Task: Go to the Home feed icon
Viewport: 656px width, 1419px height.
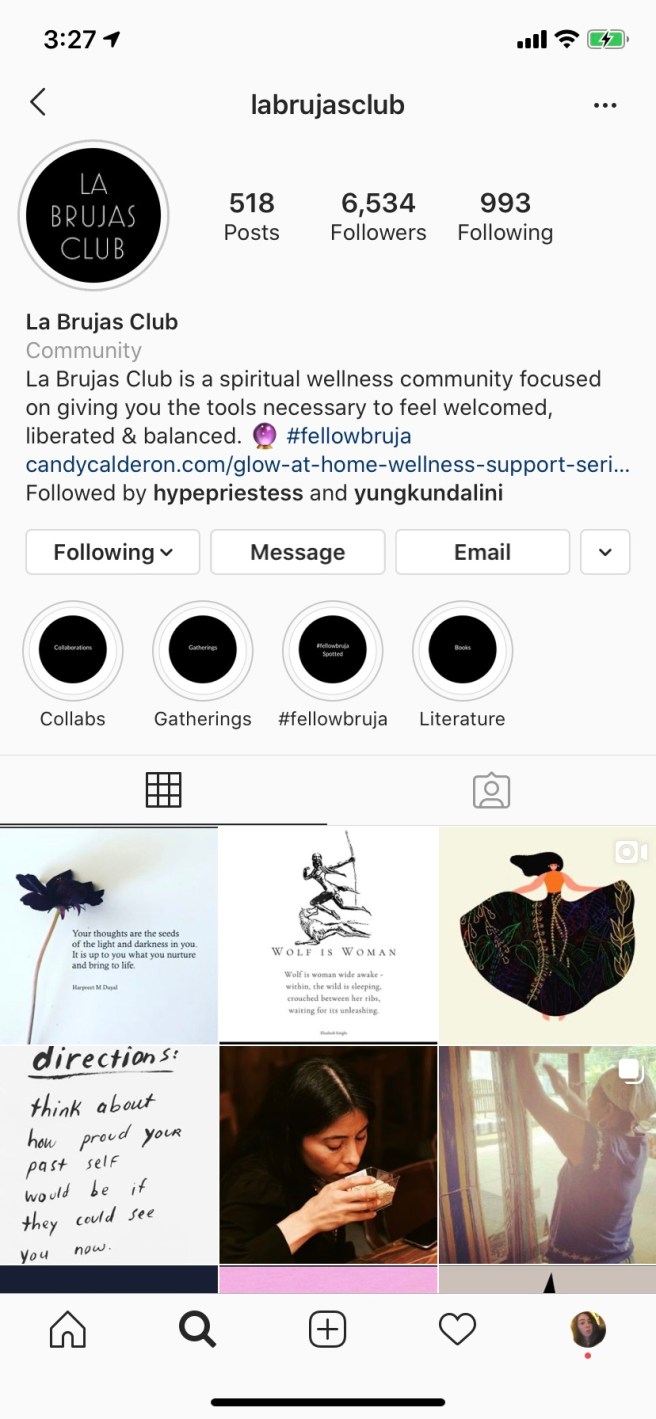Action: pyautogui.click(x=68, y=1329)
